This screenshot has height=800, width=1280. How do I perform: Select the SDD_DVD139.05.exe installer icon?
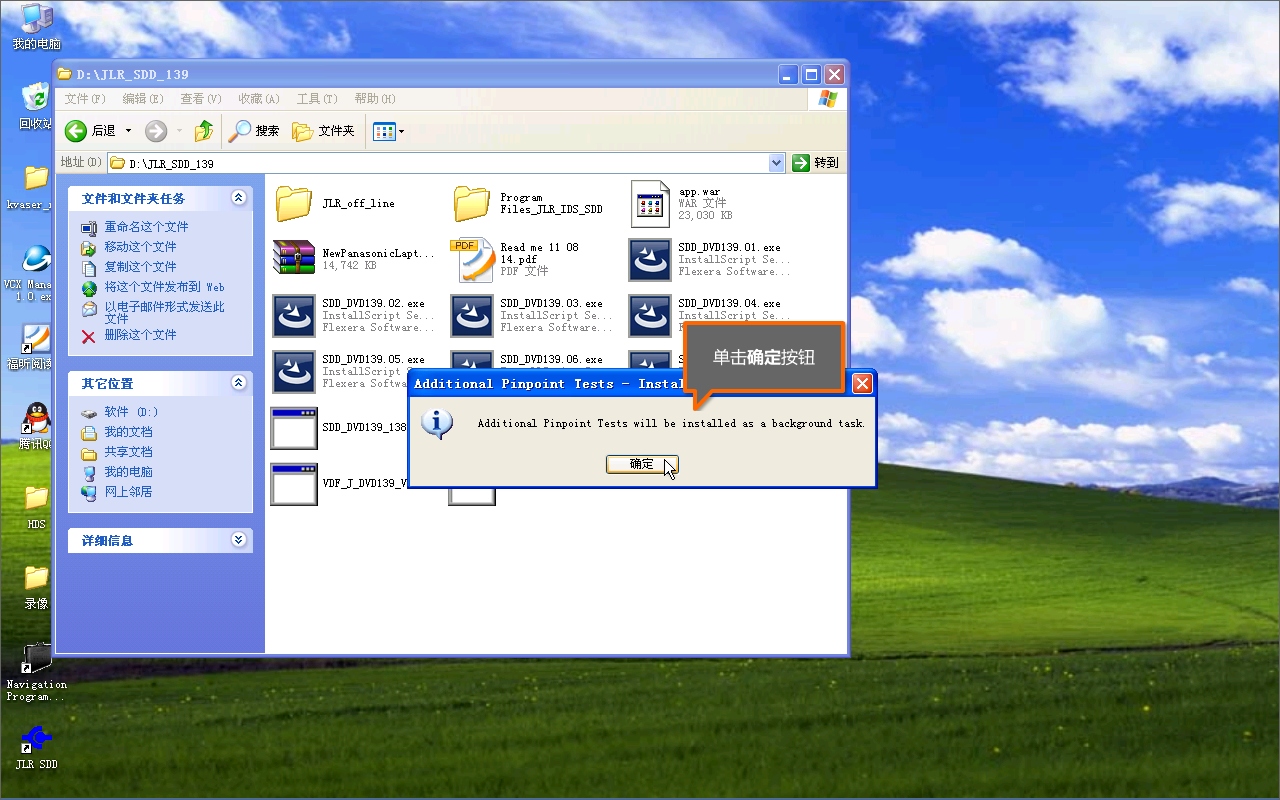(x=294, y=371)
